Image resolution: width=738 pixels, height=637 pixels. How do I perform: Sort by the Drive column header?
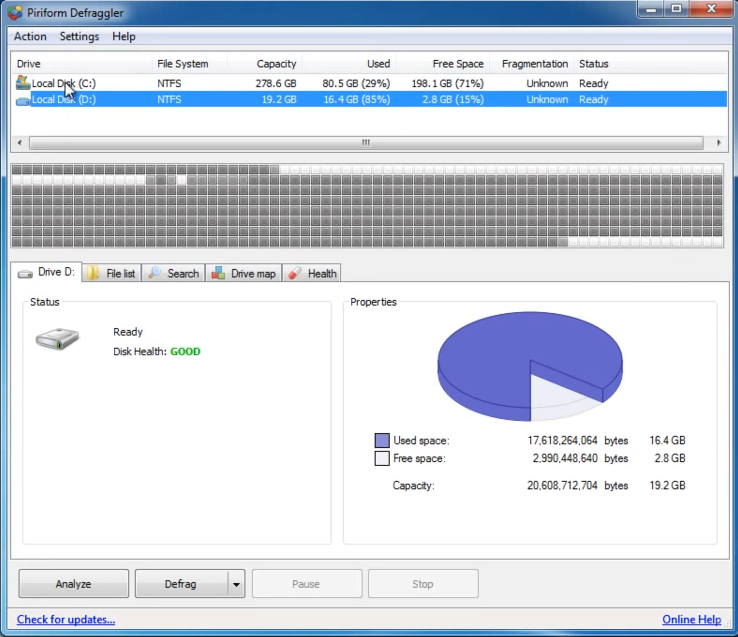click(81, 64)
